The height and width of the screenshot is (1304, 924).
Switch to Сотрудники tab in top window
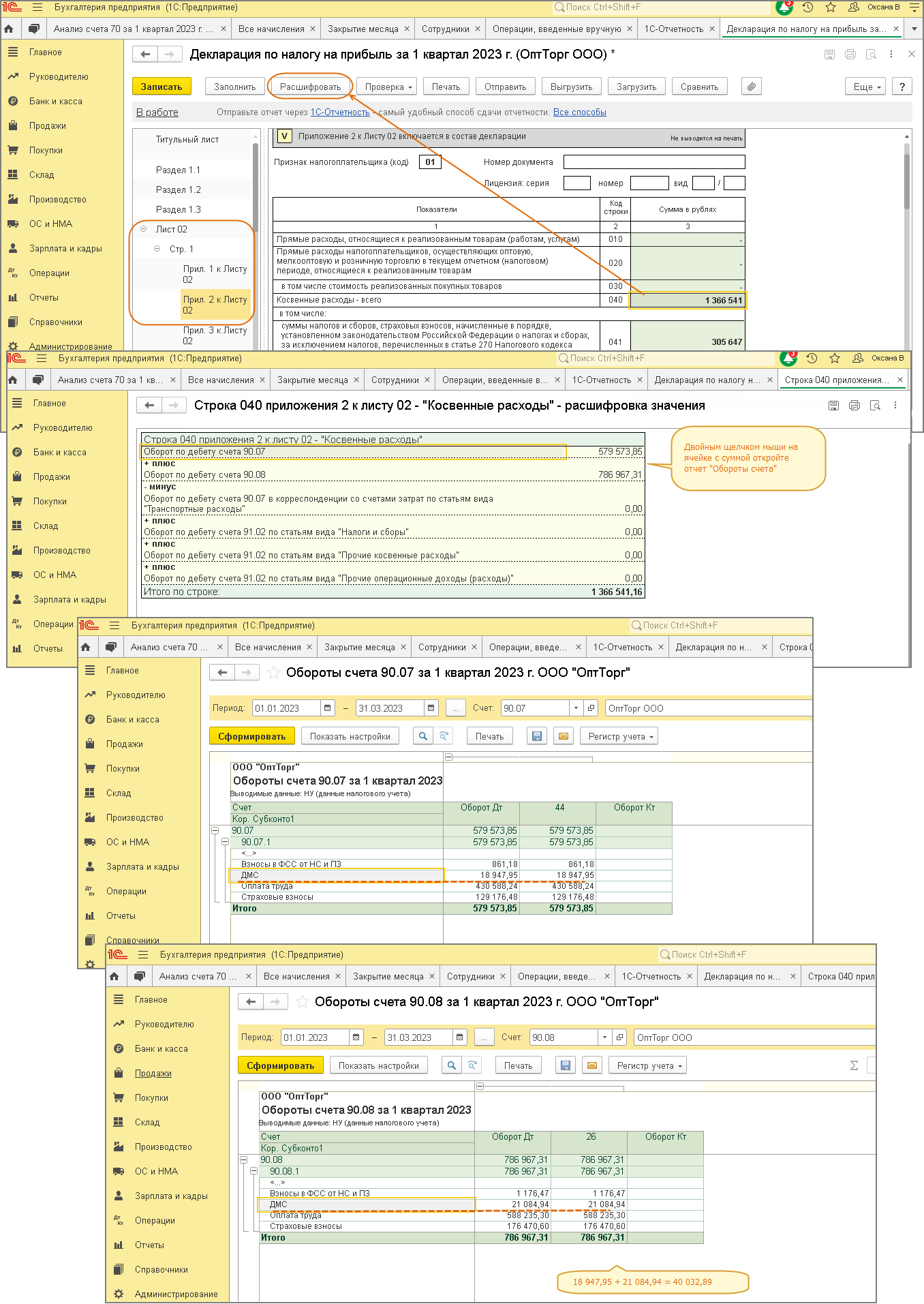click(446, 29)
